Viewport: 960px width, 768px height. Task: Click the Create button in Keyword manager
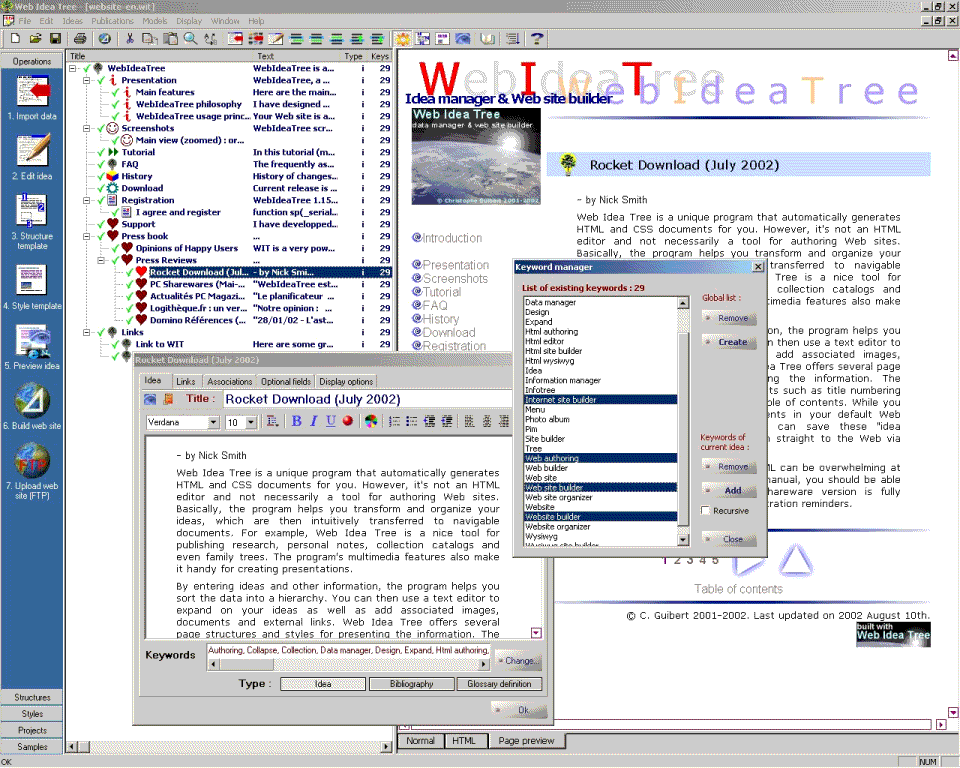click(732, 342)
